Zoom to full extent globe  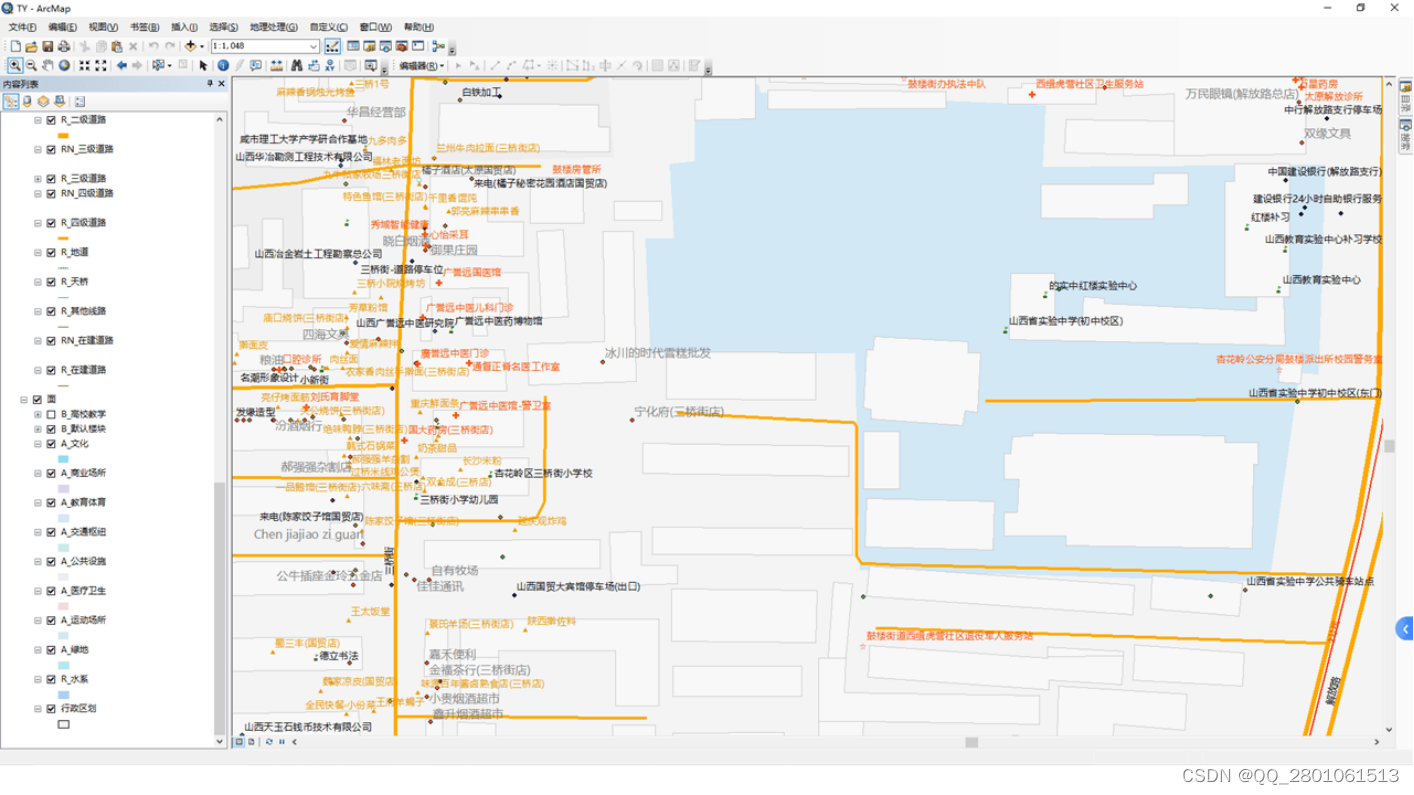pyautogui.click(x=64, y=66)
